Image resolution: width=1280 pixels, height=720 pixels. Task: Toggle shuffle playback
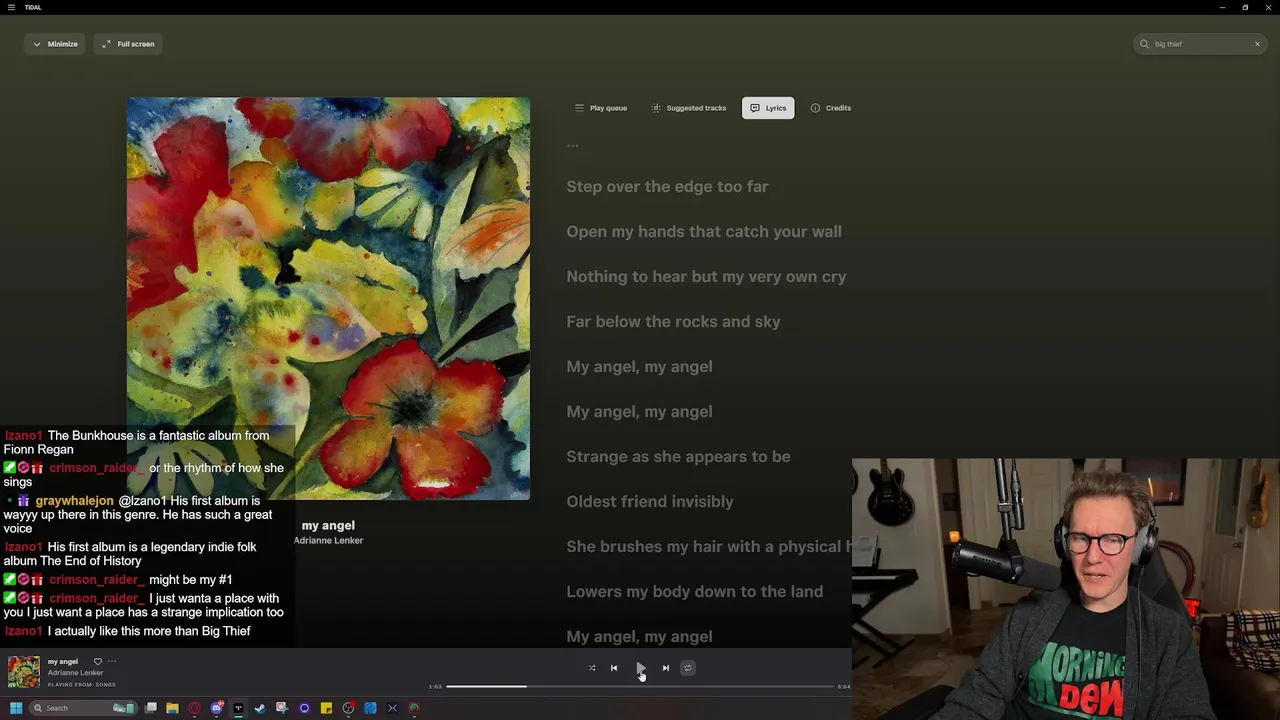click(592, 668)
